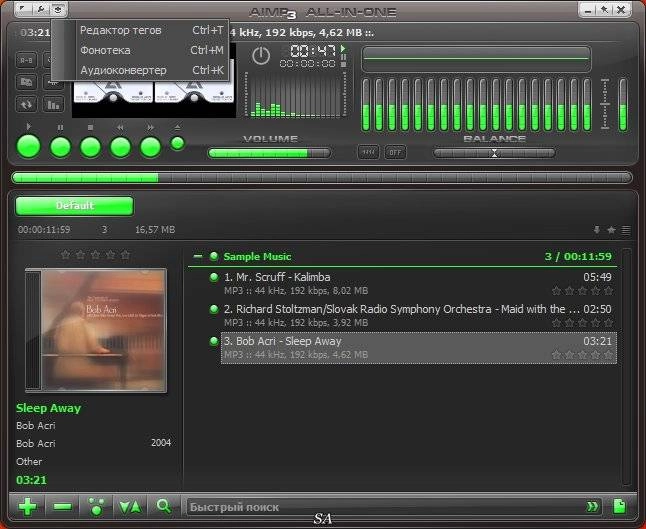This screenshot has height=529, width=646.
Task: Toggle green marker for Mr. Scruff - Kalimba
Action: pos(214,277)
